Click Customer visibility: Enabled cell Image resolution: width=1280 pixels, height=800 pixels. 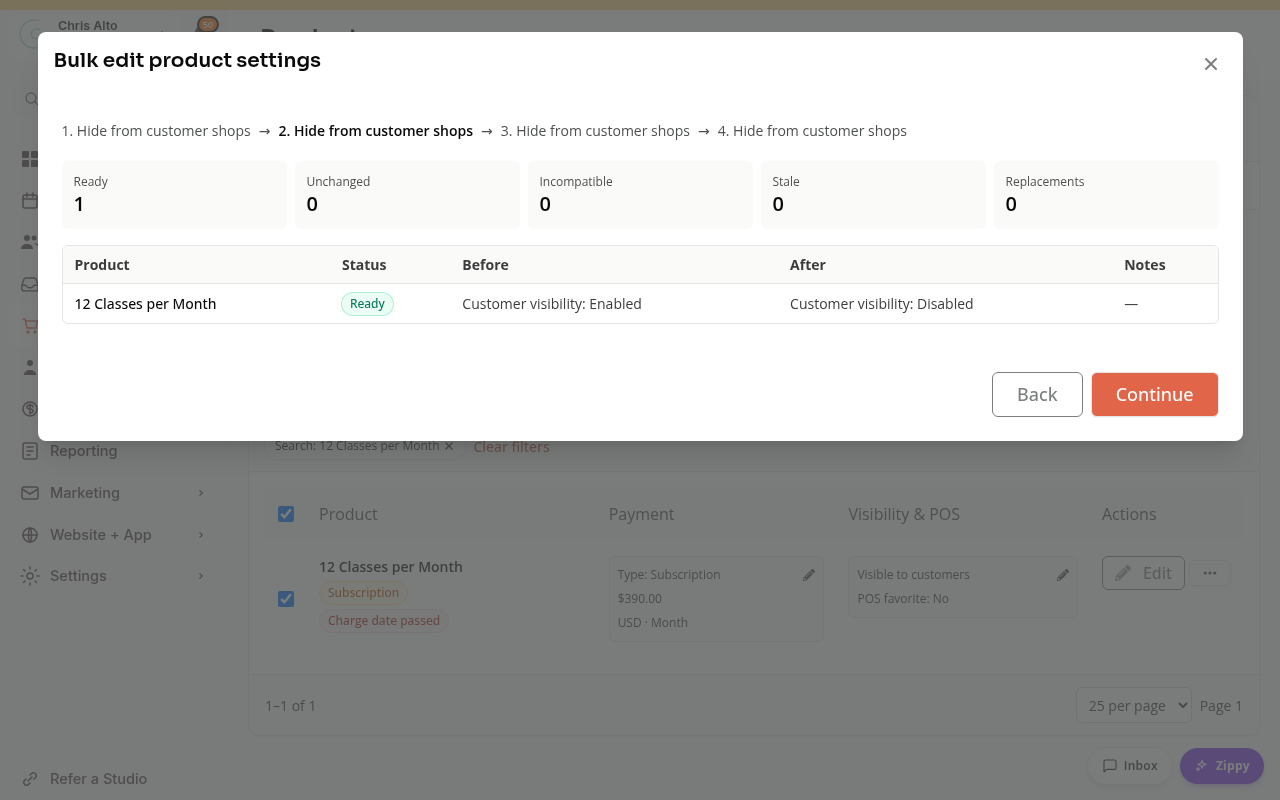552,304
